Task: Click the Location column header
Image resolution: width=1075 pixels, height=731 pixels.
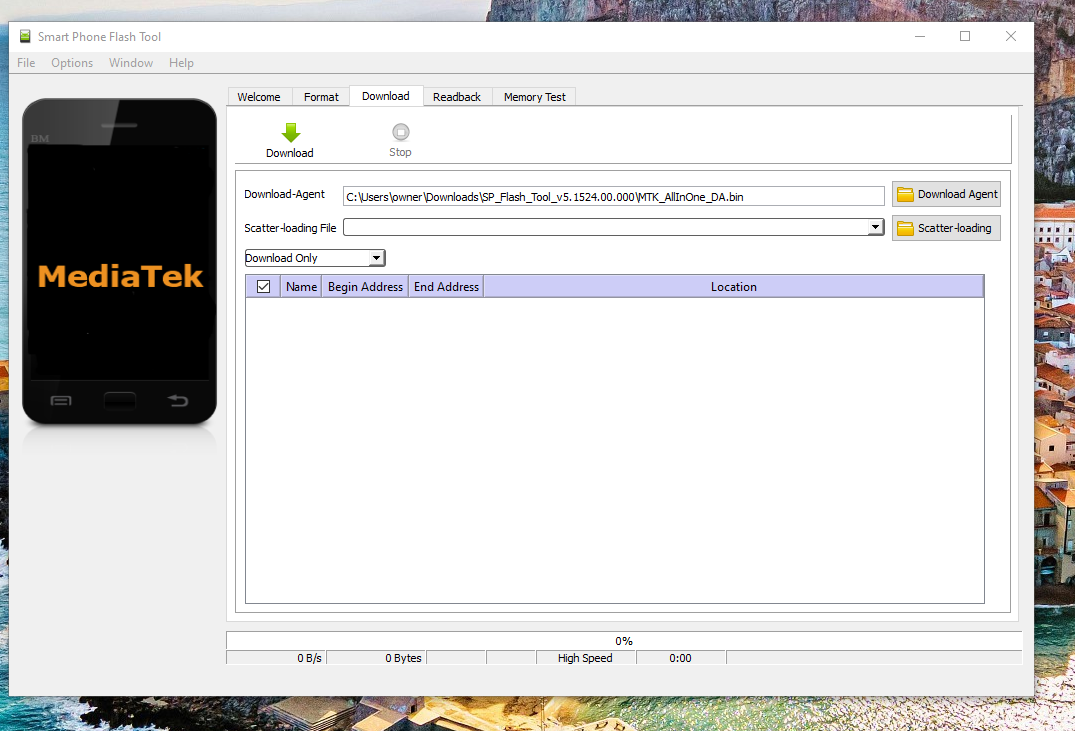Action: (734, 287)
